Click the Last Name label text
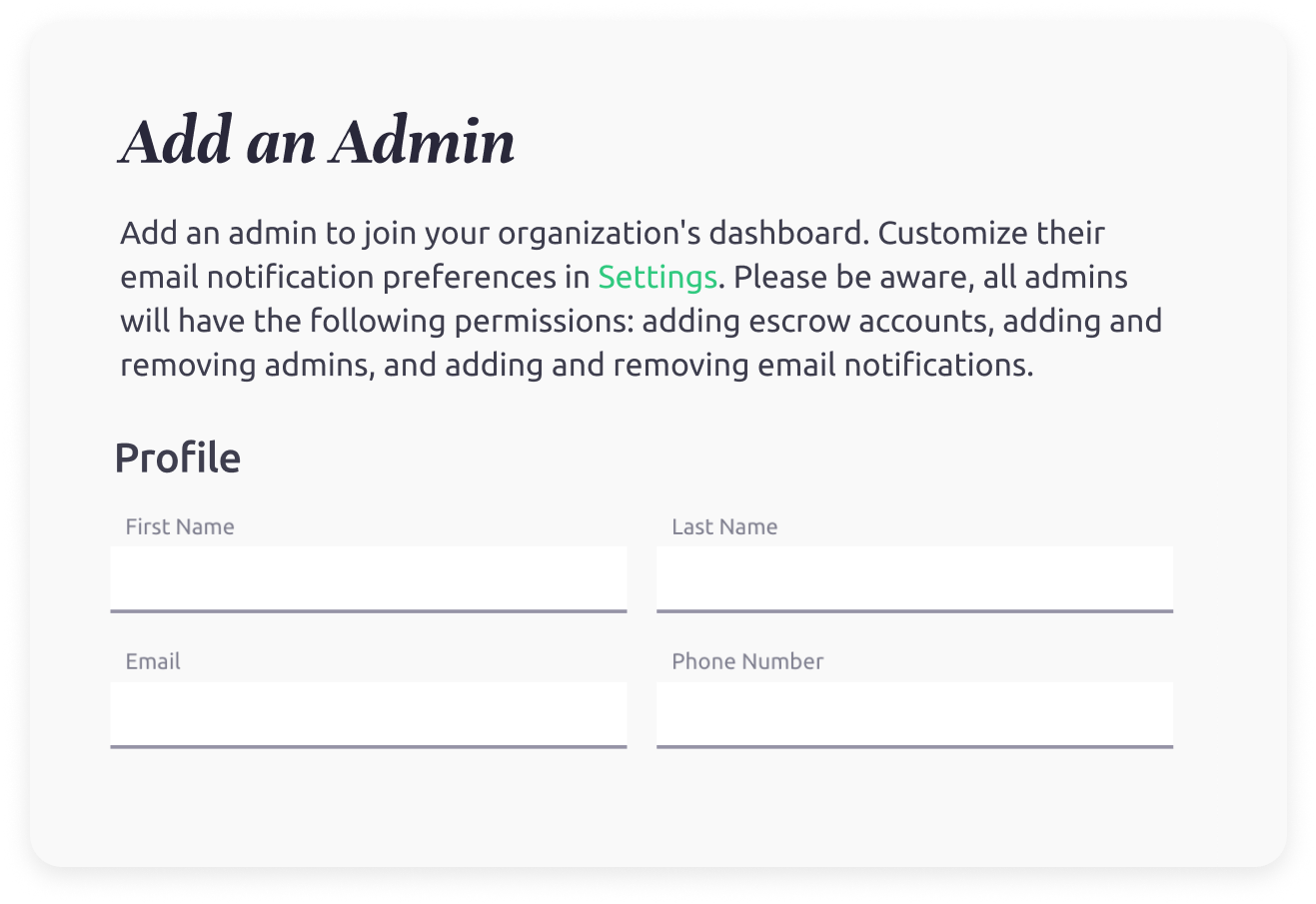Image resolution: width=1316 pixels, height=904 pixels. (723, 526)
